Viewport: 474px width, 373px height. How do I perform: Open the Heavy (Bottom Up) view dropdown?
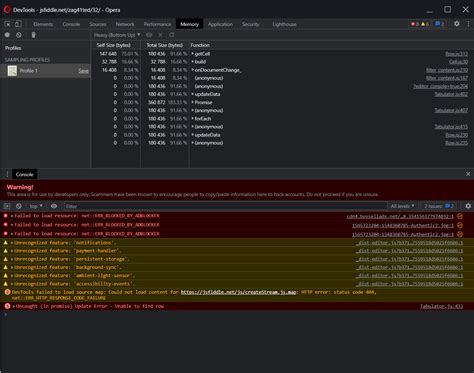tap(117, 35)
